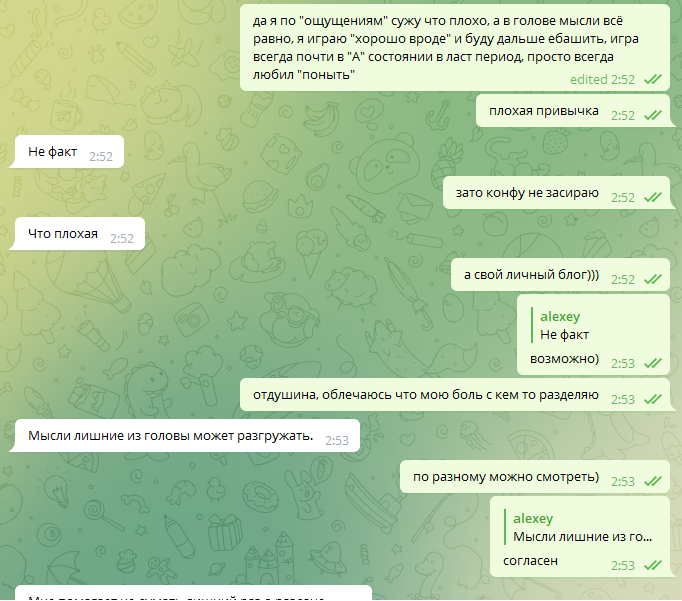
Task: Click the read checkmarks on 'плохая привычка' message
Action: pos(653,115)
